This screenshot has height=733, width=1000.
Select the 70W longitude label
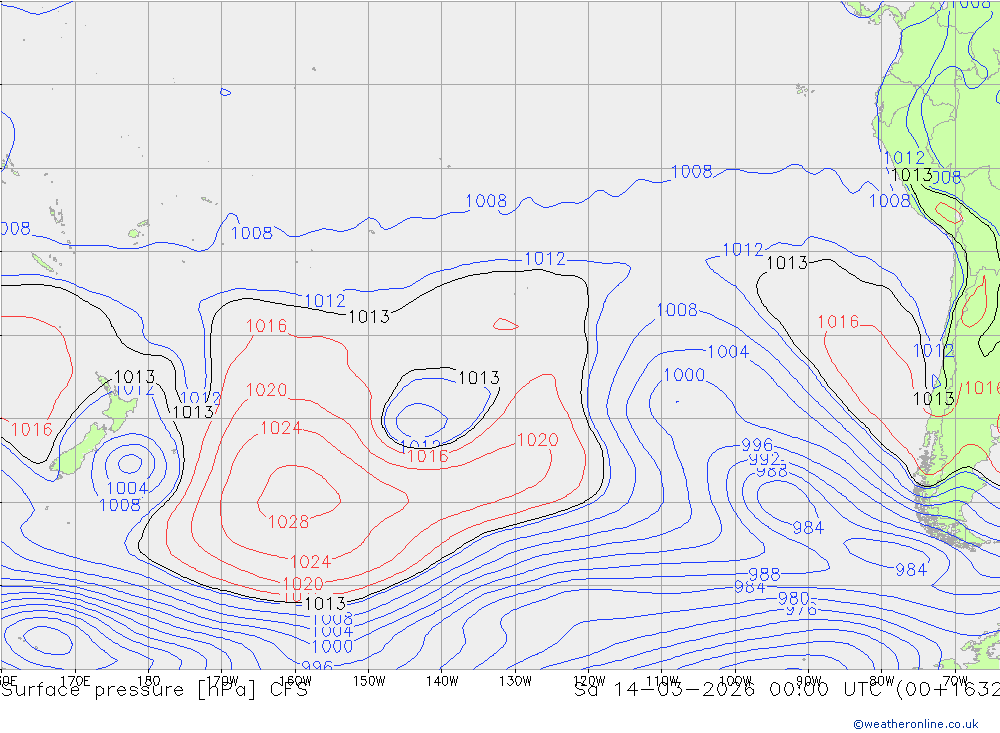955,681
